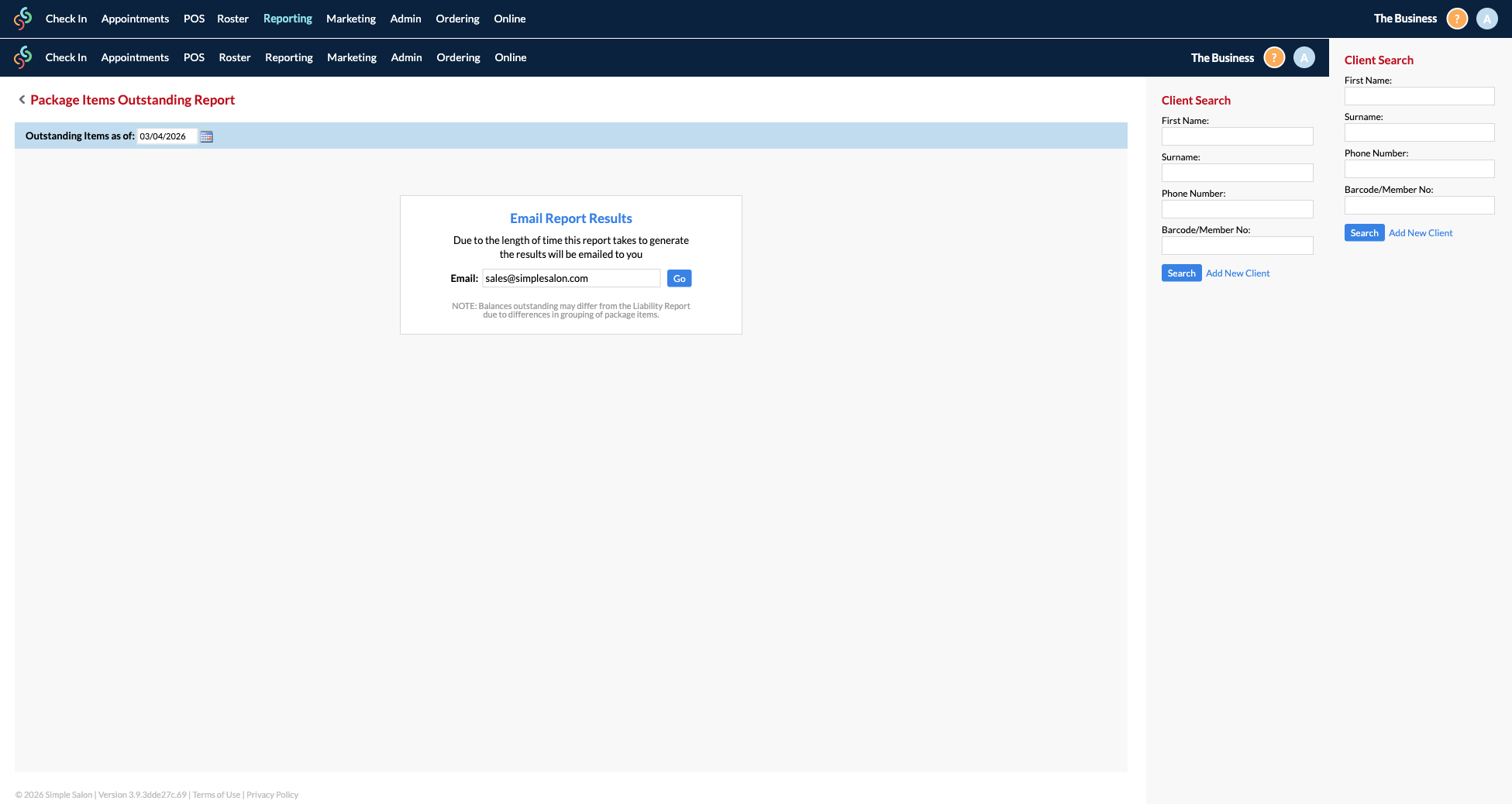View the Privacy Policy page

(x=272, y=794)
